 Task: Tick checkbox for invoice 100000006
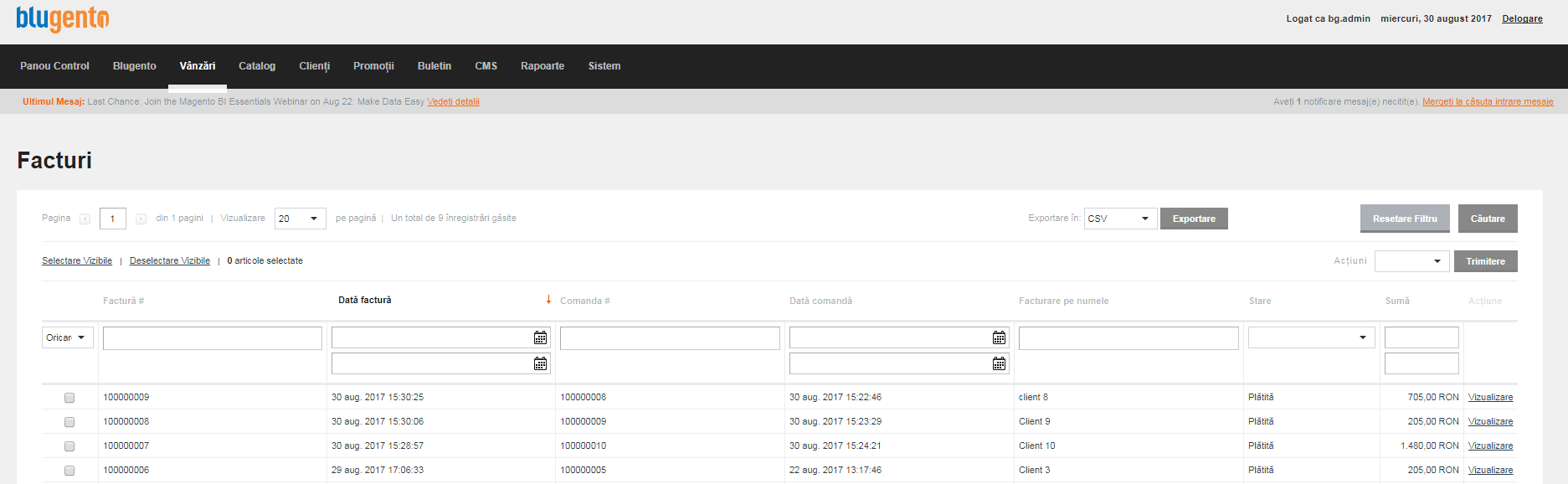pyautogui.click(x=69, y=471)
